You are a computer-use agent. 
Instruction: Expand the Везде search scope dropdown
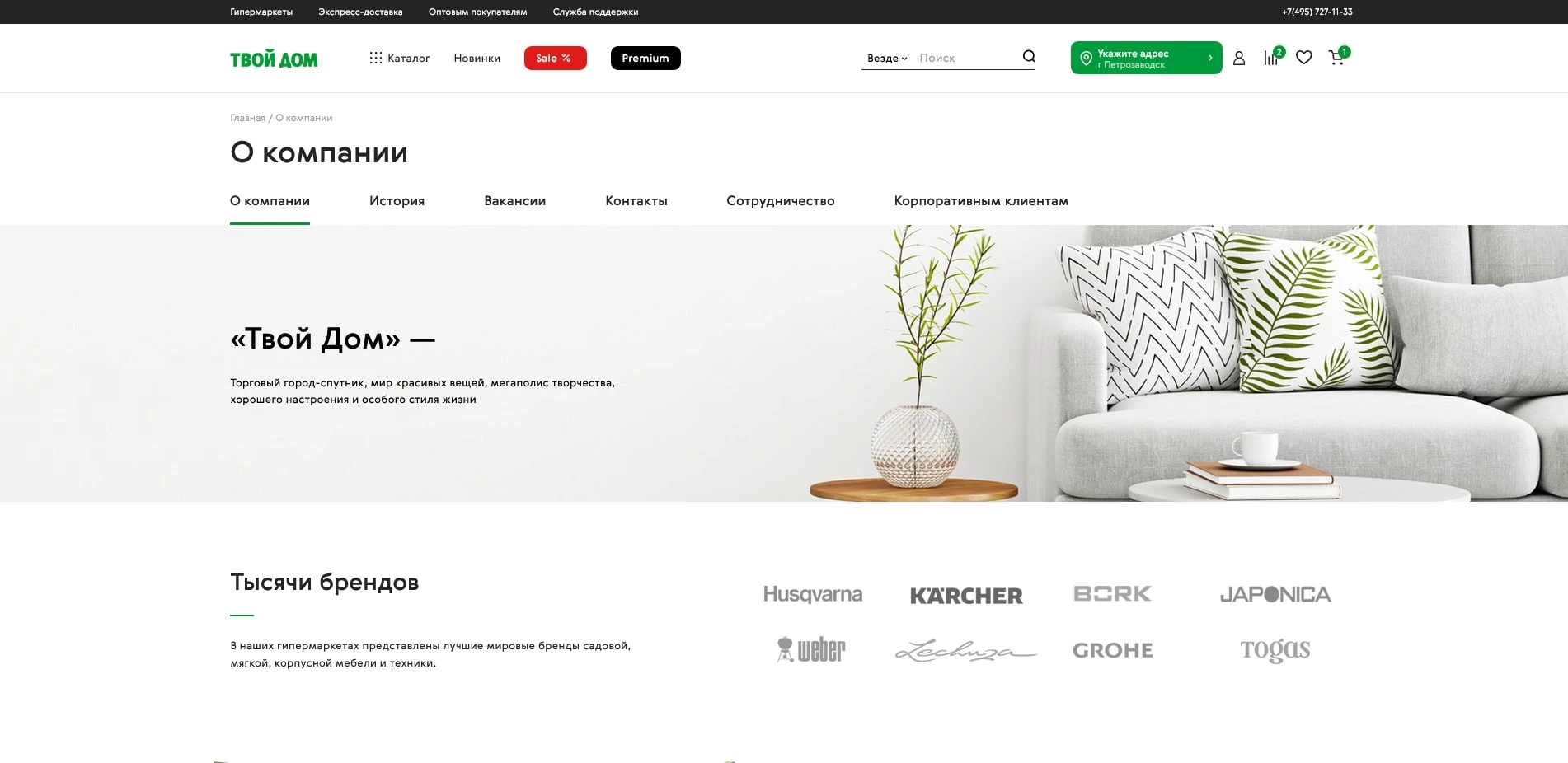[x=887, y=59]
